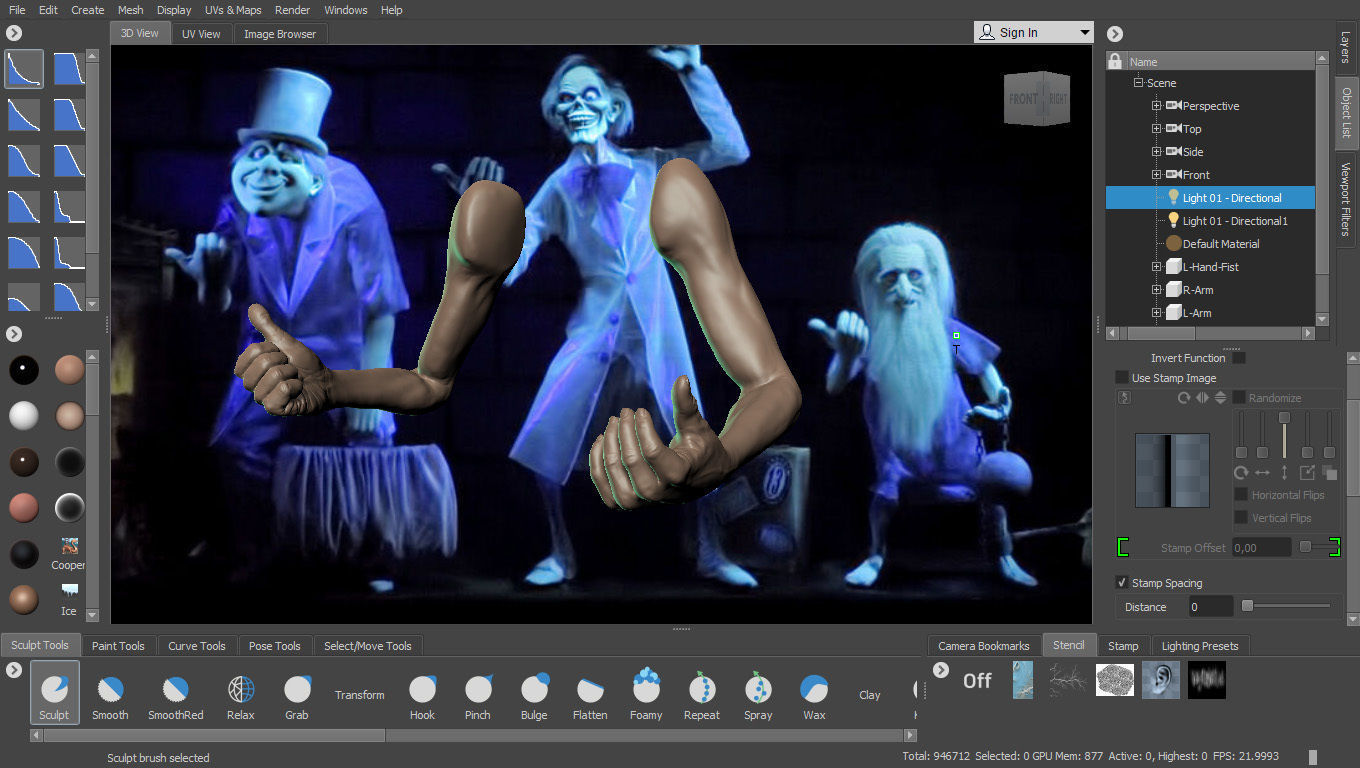Select the Sculpt brush tool
The image size is (1360, 768).
54,693
